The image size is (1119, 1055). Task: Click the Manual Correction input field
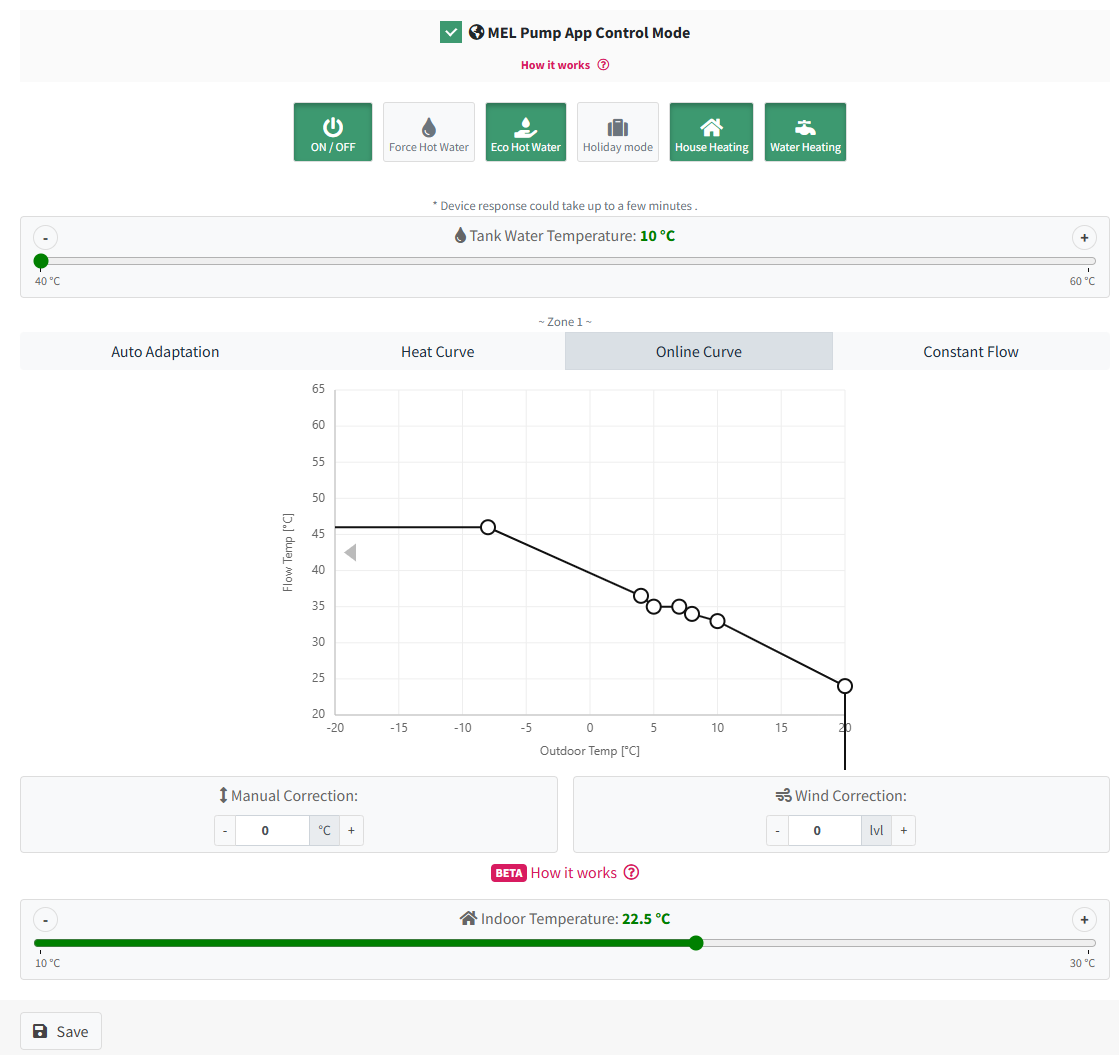[x=272, y=830]
